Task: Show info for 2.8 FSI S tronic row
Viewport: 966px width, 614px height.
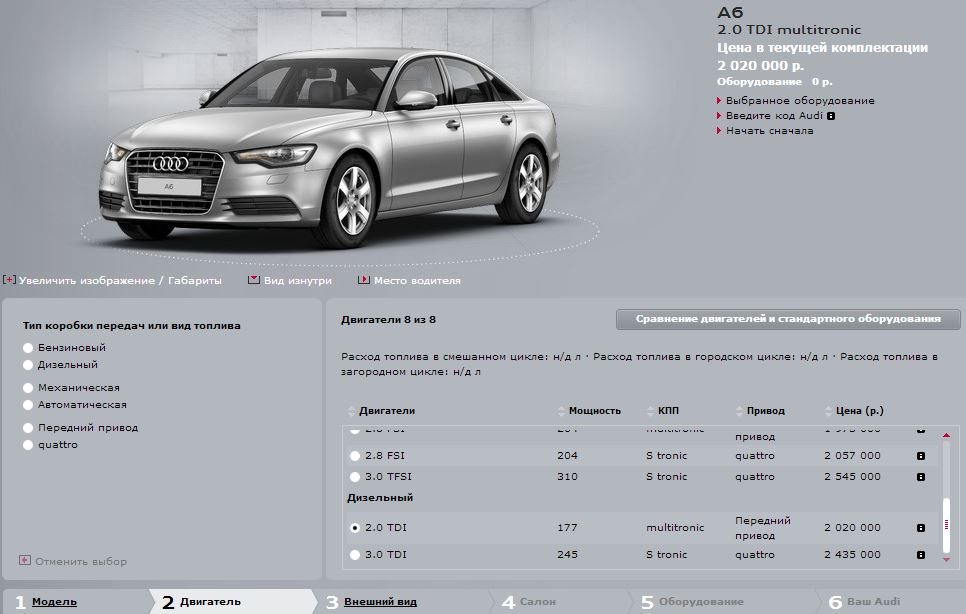Action: (x=920, y=456)
